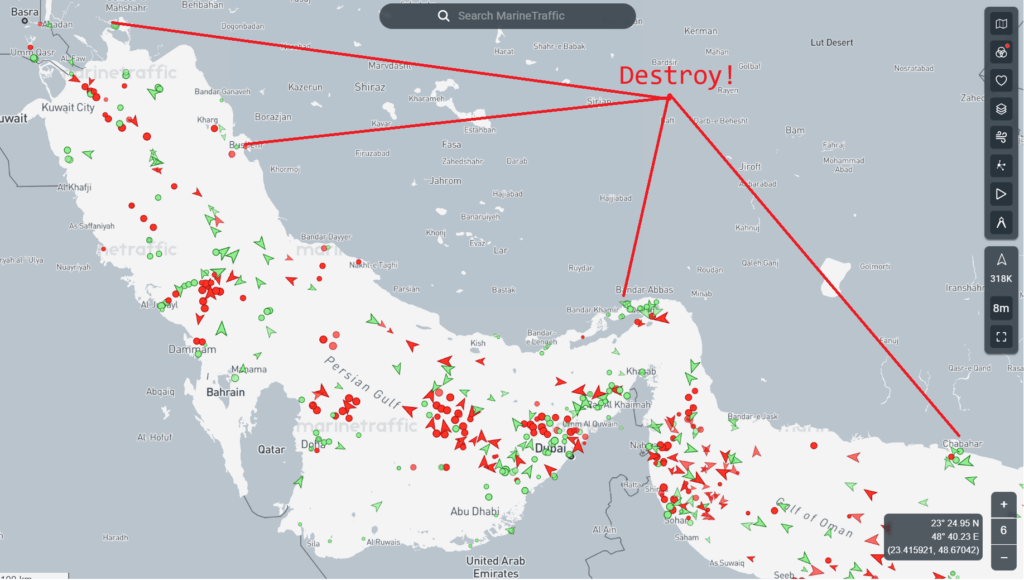The height and width of the screenshot is (580, 1024).
Task: Open the heart favorites fleet icon
Action: pos(1001,80)
